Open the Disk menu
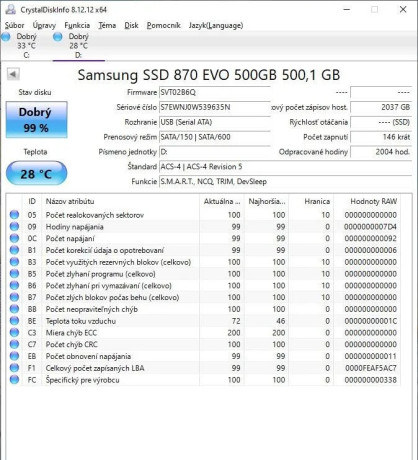The width and height of the screenshot is (418, 460). pos(131,25)
